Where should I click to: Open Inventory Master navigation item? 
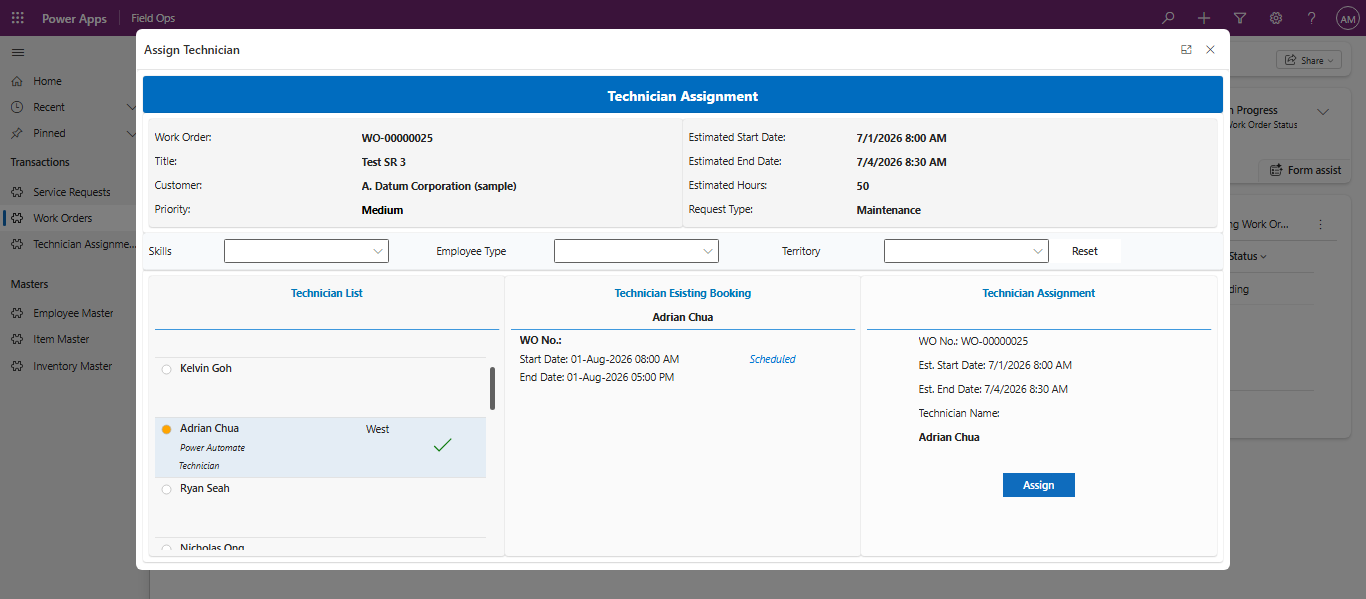point(73,366)
